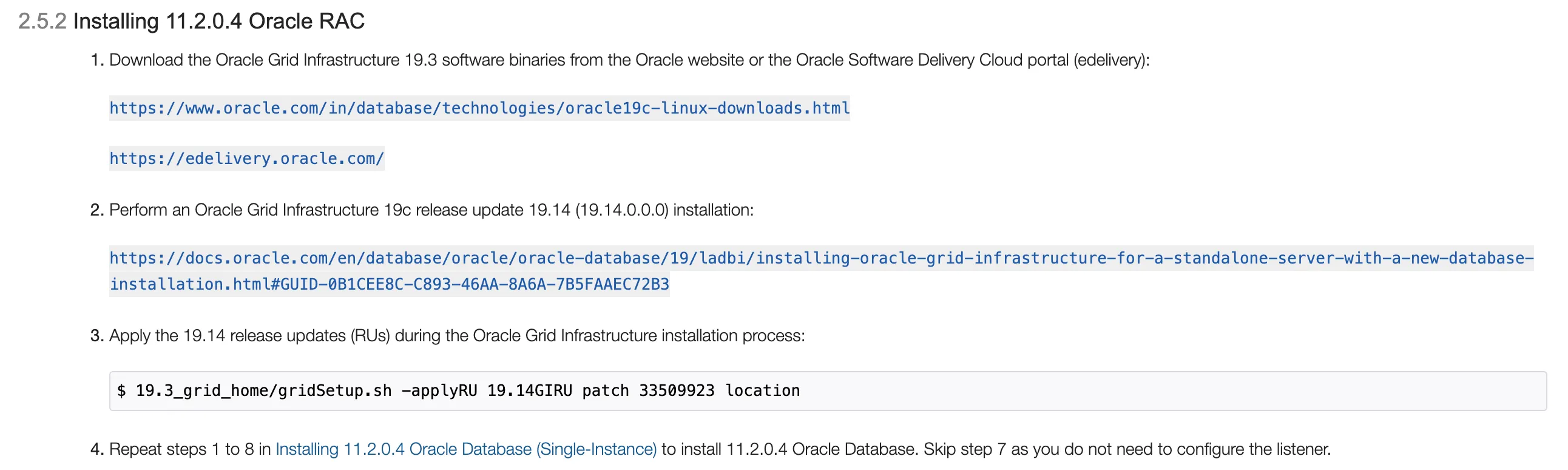Click patch number 33509923 in the command
The image size is (1568, 470).
click(x=676, y=391)
